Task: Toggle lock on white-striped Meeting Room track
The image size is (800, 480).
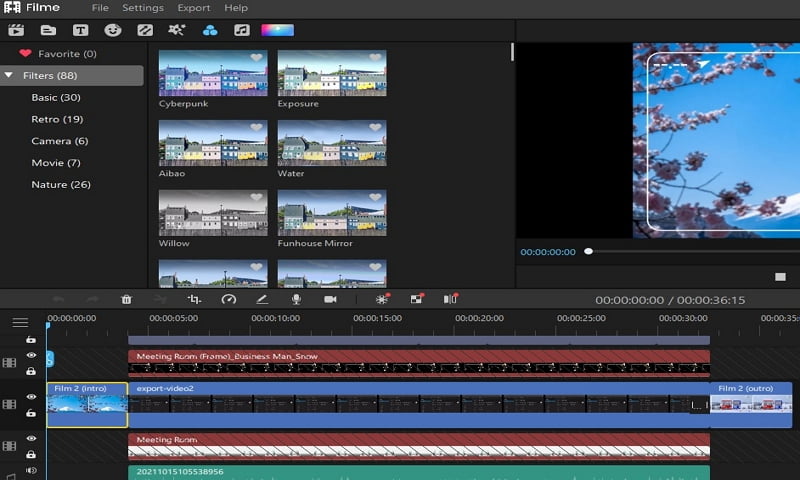Action: coord(31,454)
